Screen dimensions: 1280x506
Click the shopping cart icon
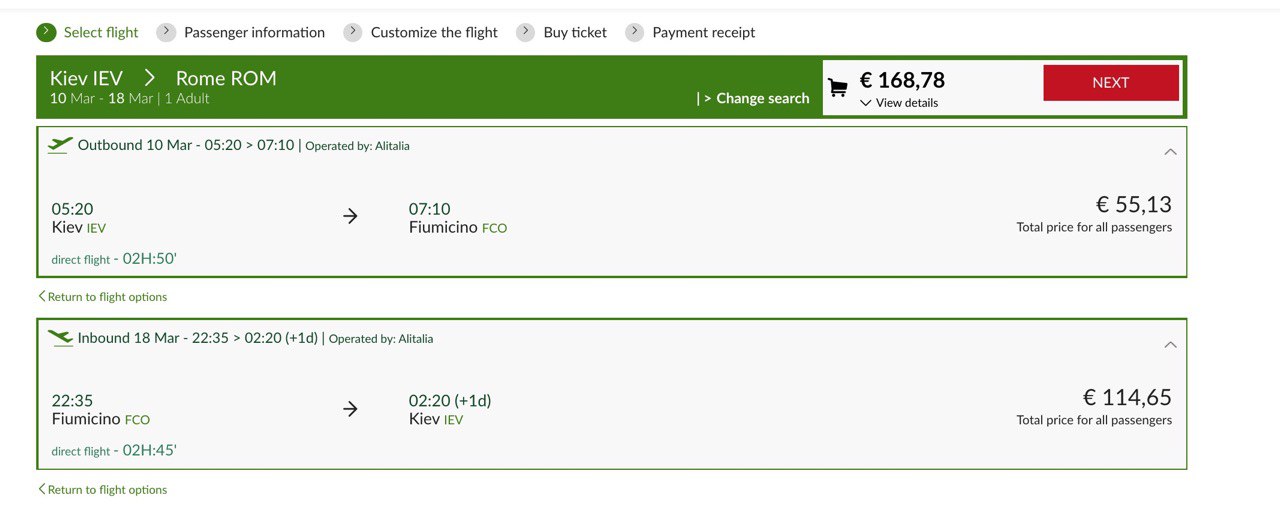pyautogui.click(x=838, y=88)
